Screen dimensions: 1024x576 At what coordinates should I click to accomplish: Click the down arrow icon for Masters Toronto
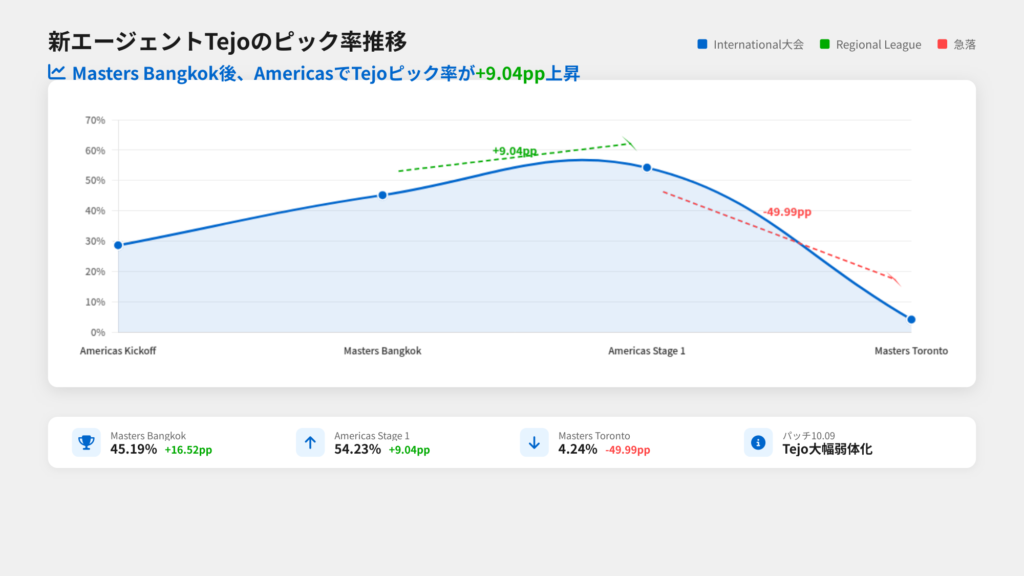(x=534, y=442)
